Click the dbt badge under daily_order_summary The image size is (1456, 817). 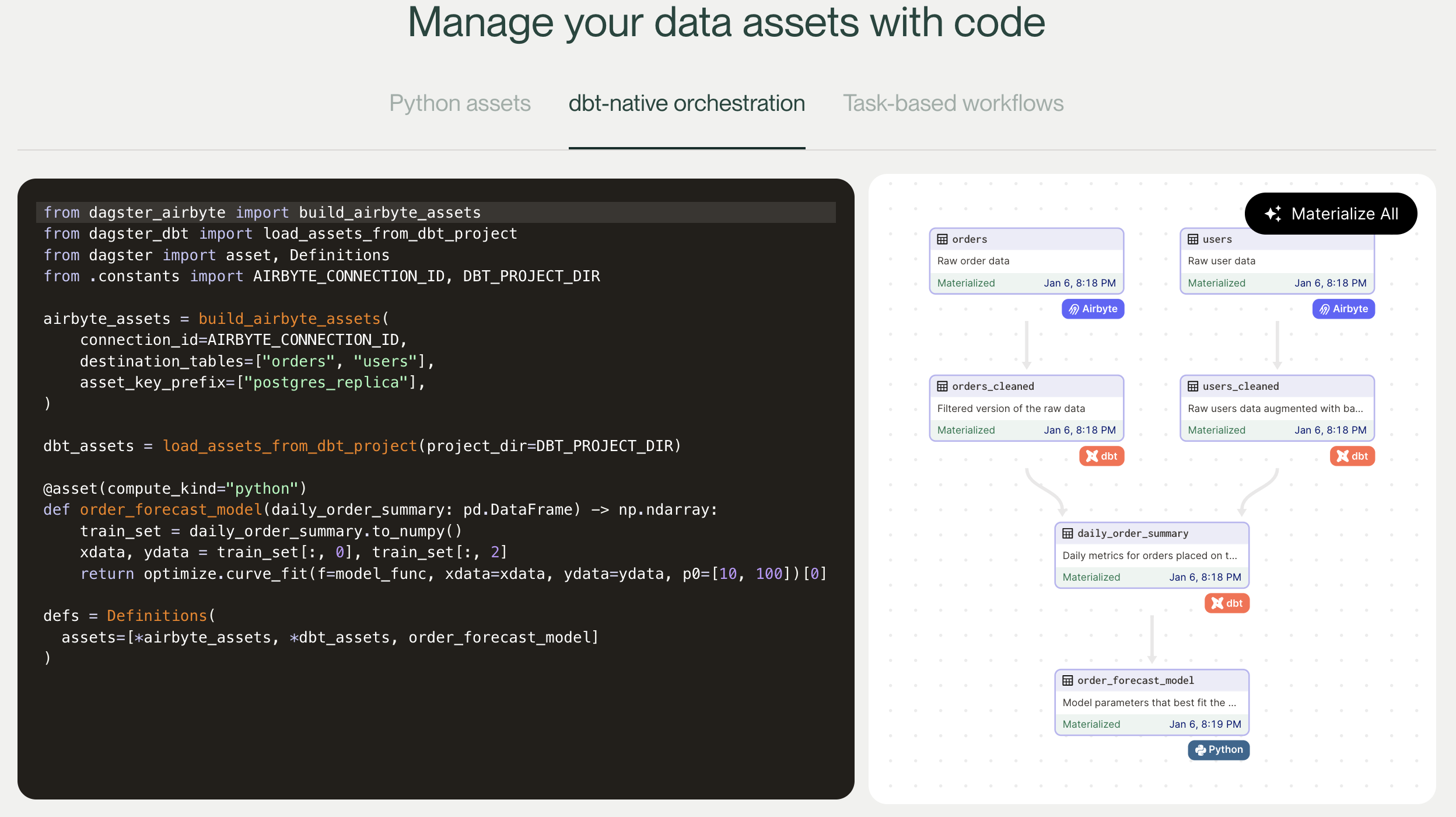click(x=1227, y=603)
